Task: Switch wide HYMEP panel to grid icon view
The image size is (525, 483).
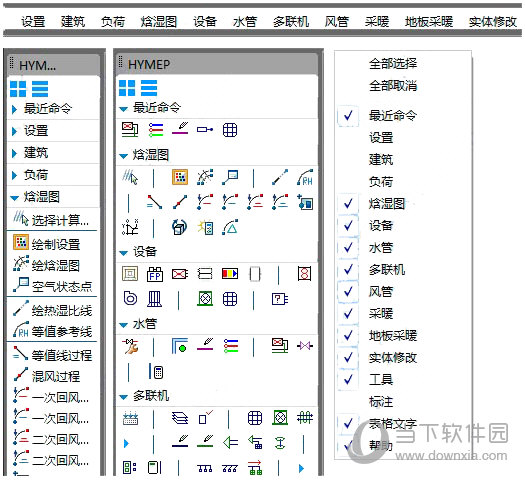Action: pyautogui.click(x=127, y=88)
